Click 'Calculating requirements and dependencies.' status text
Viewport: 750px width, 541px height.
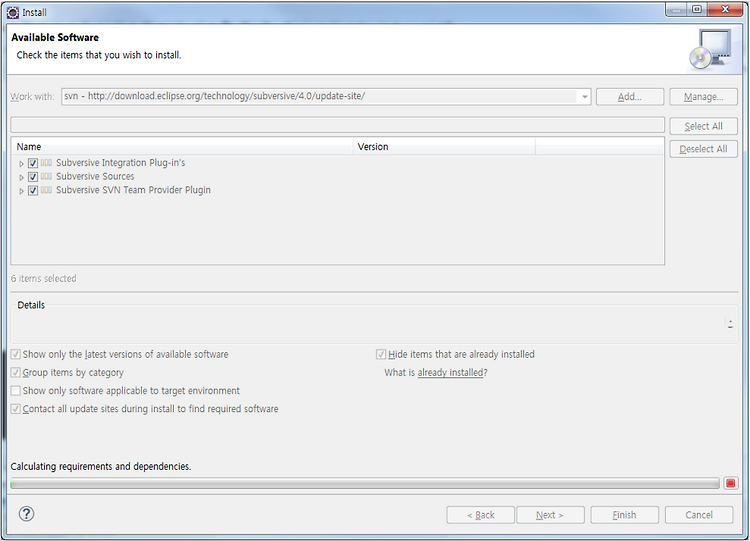click(x=100, y=466)
